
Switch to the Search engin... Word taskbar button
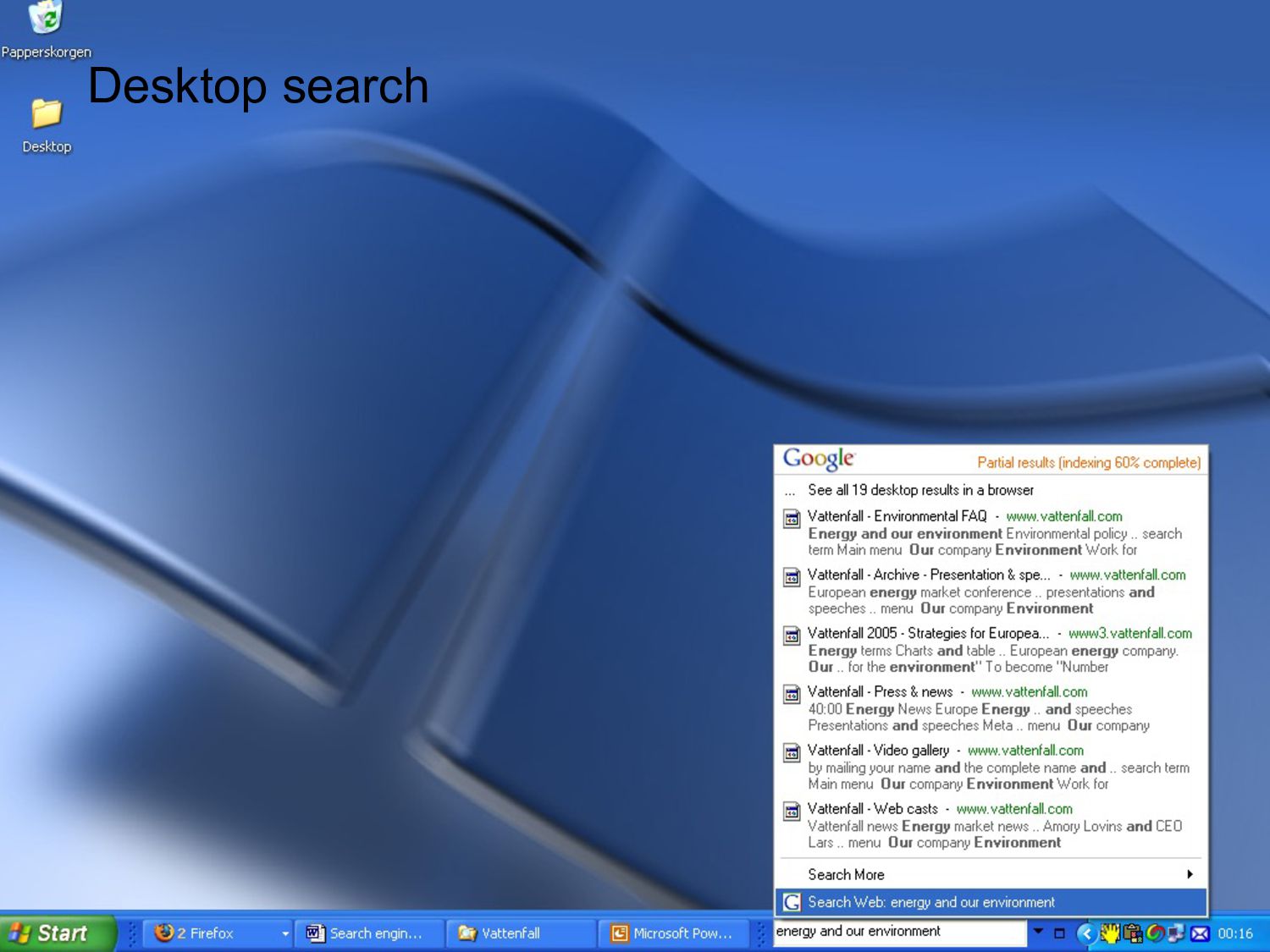(368, 933)
